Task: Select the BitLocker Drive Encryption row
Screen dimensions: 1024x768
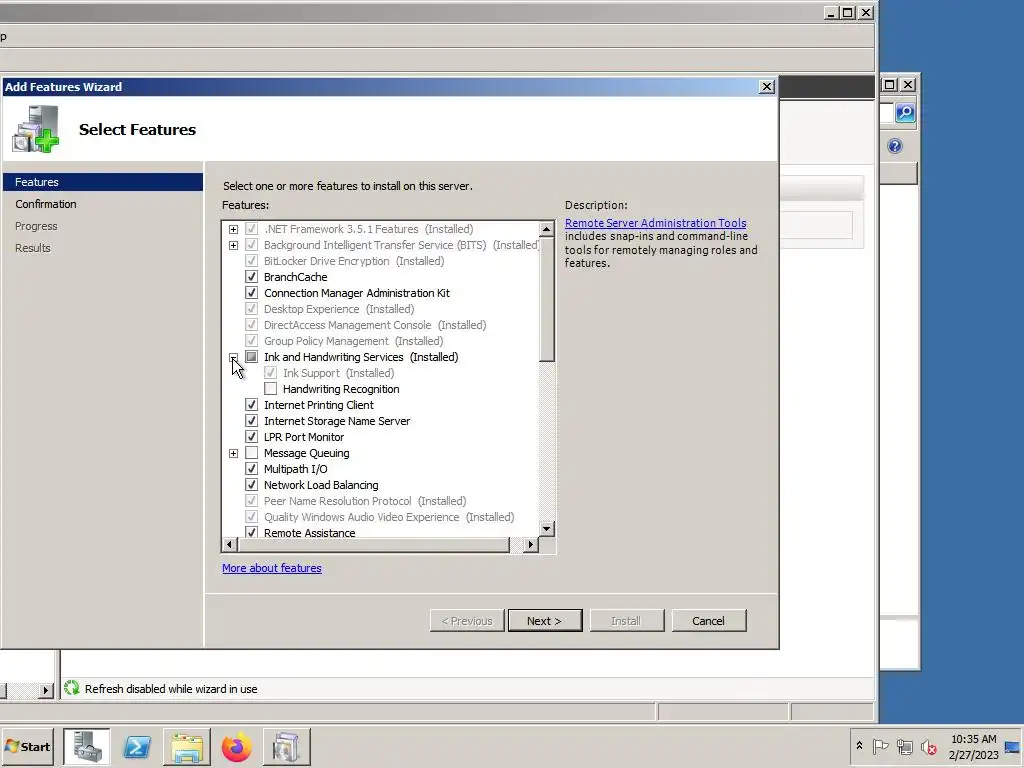Action: pos(354,261)
